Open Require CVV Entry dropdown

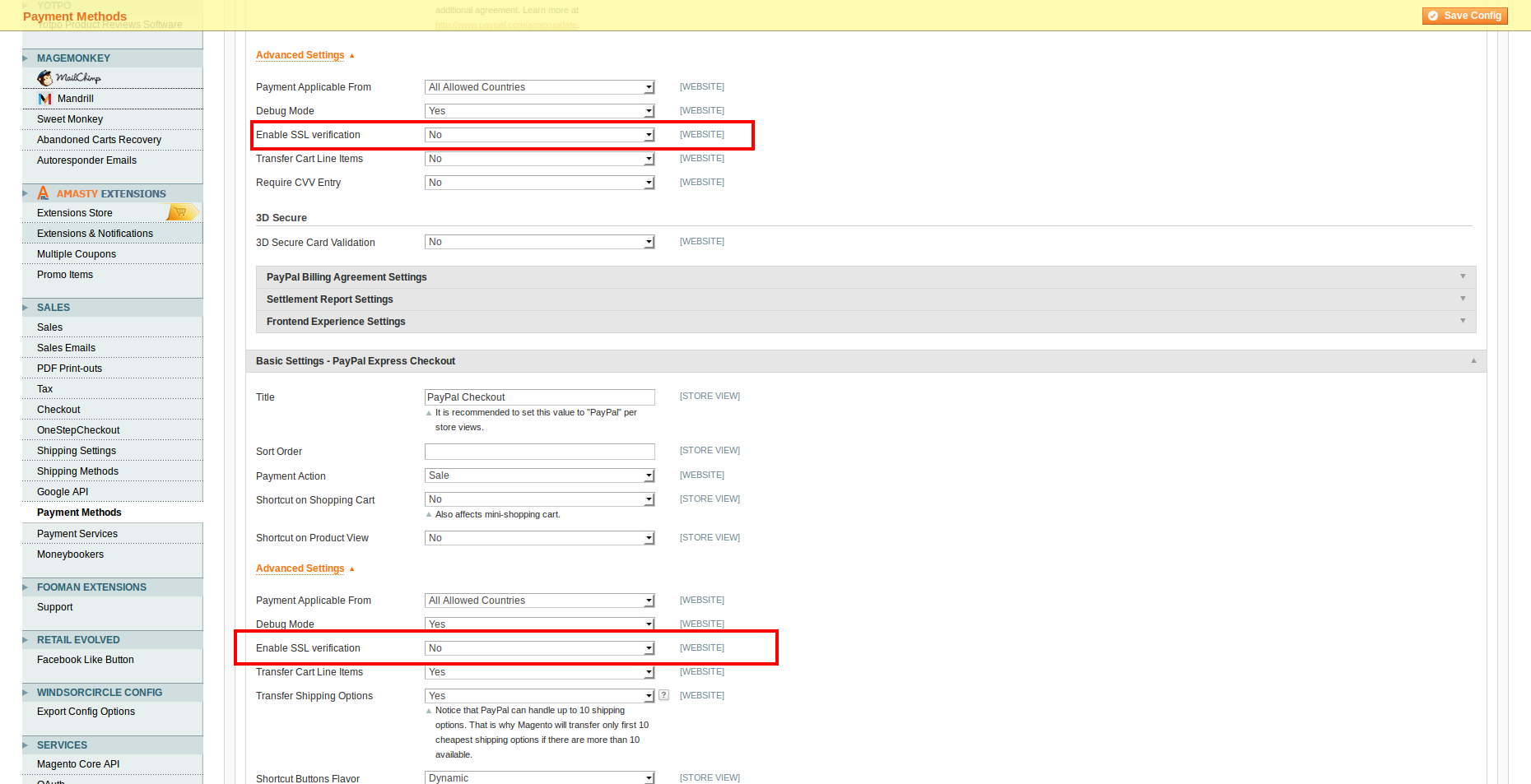click(x=540, y=183)
